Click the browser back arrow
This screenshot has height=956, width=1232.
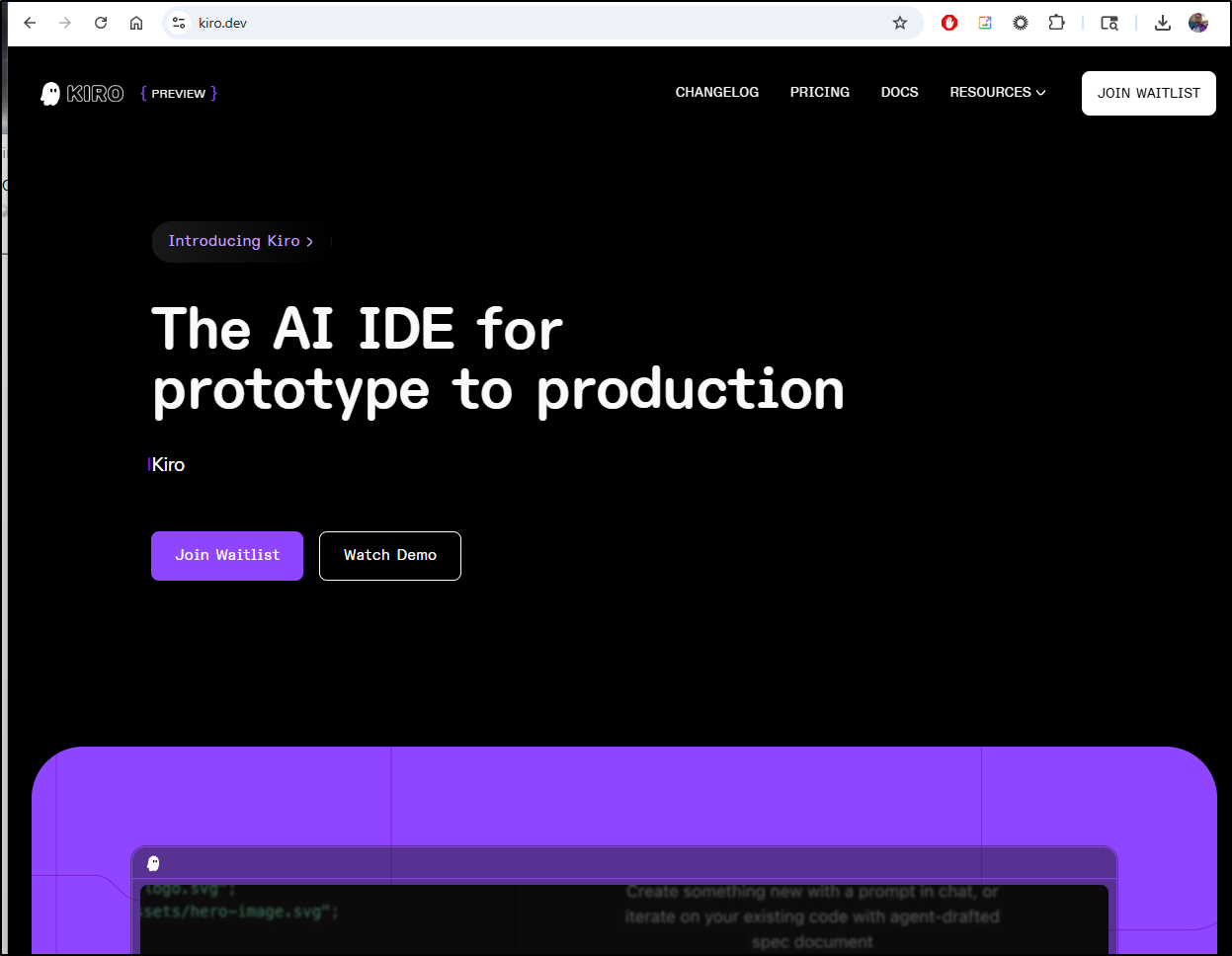click(x=30, y=23)
